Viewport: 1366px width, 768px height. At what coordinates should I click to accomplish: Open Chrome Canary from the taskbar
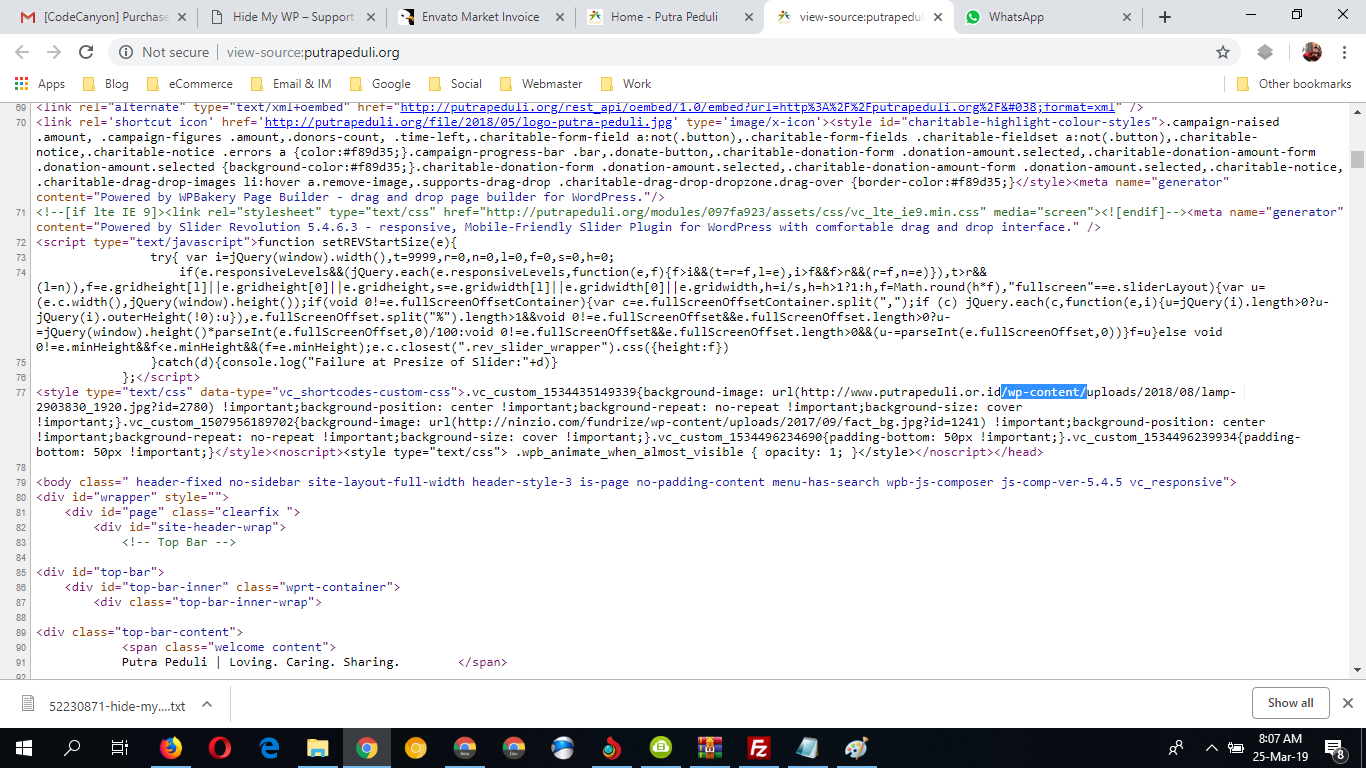tap(415, 748)
